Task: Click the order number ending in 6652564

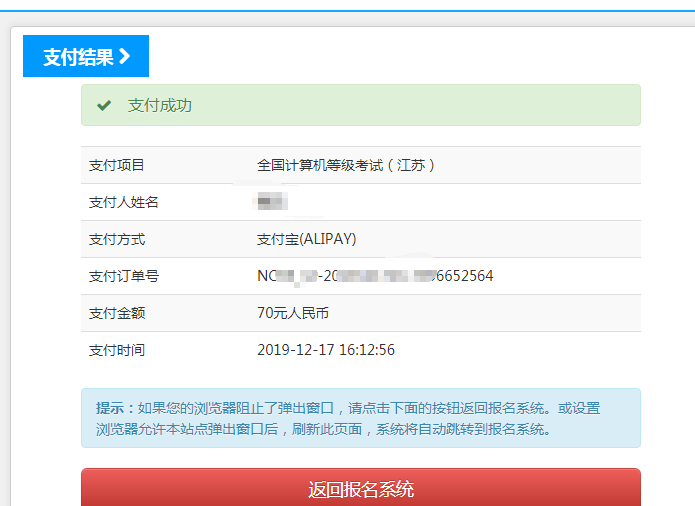Action: point(375,276)
